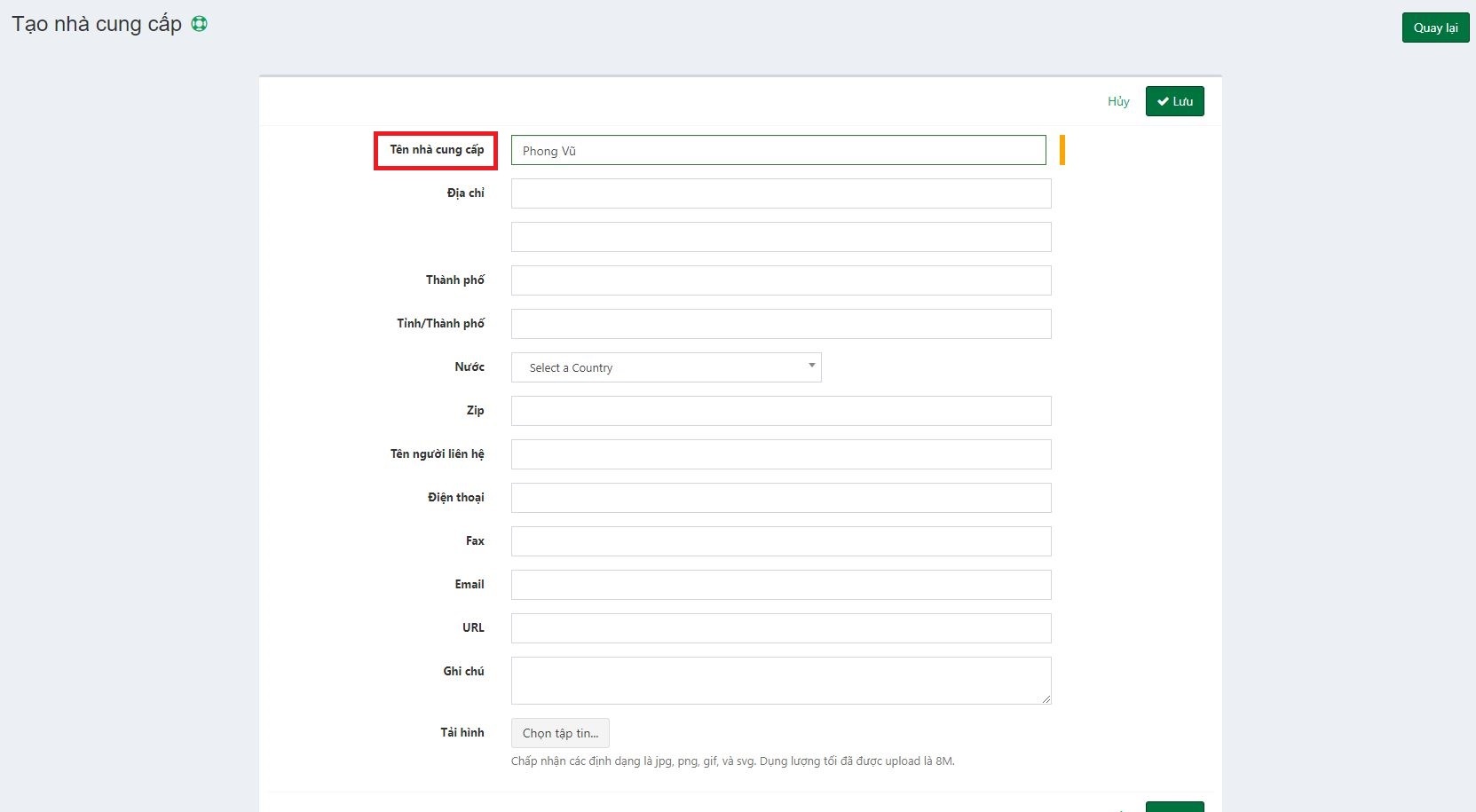Screen dimensions: 1476x812
Task: Click the Ghi chú notes textarea
Action: coord(780,680)
